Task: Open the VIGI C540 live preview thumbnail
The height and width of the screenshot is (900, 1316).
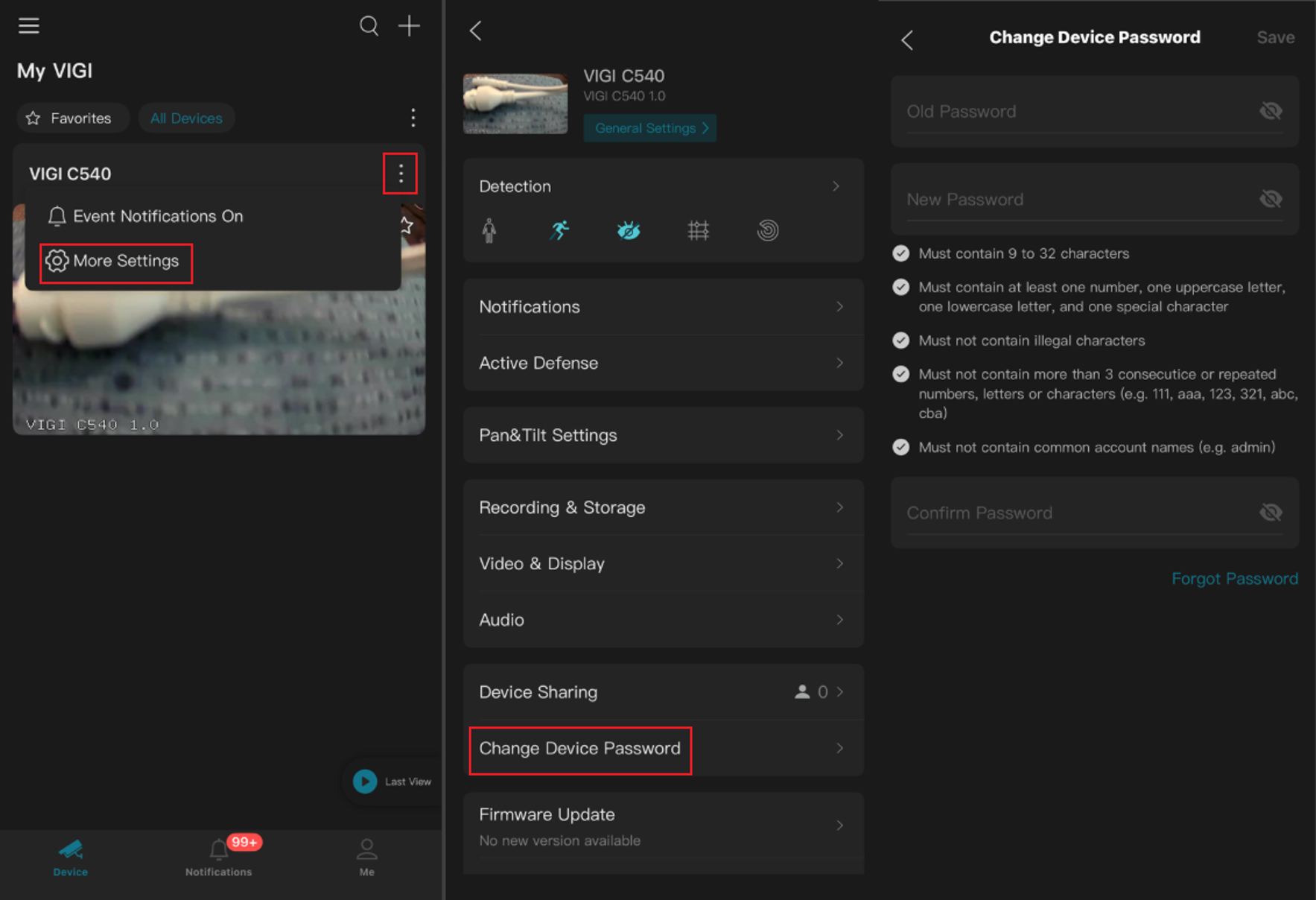Action: coord(219,361)
